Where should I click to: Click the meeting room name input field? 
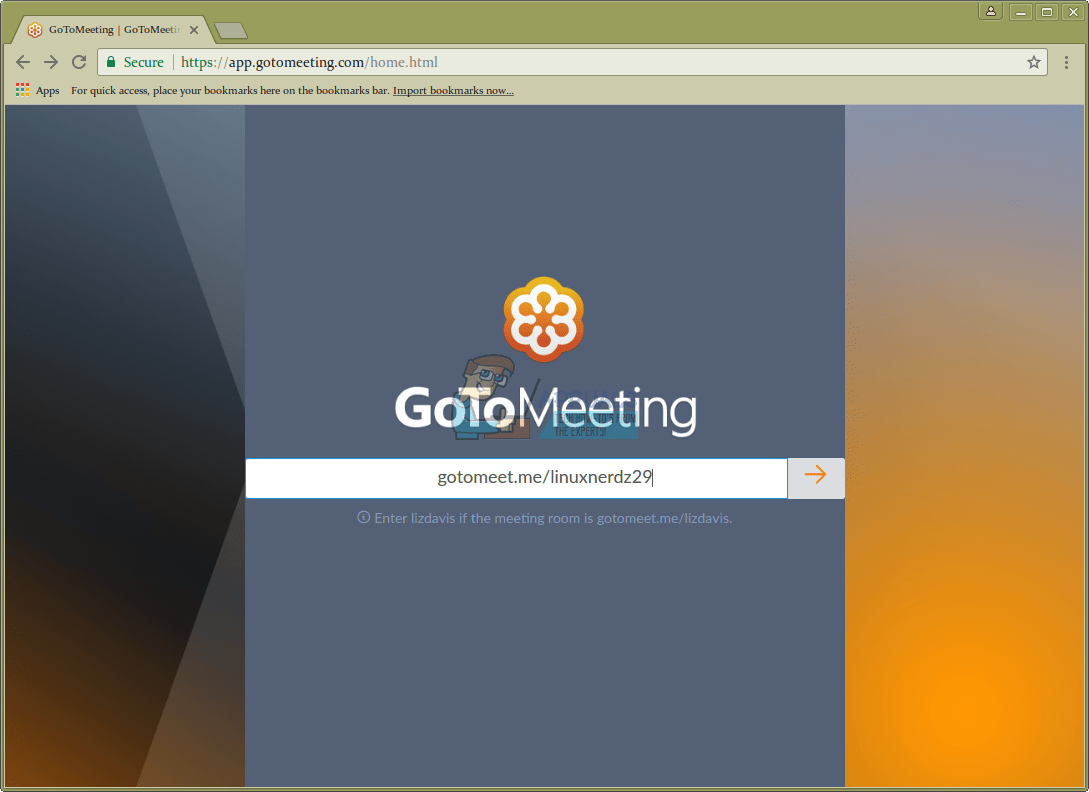point(516,478)
